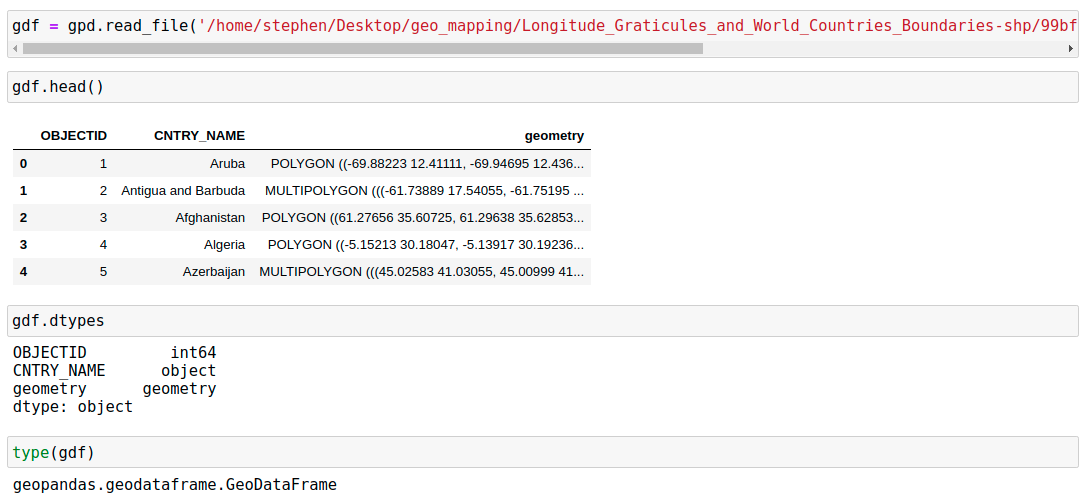1088x501 pixels.
Task: Click into the gpd.read_file code cell
Action: (540, 24)
